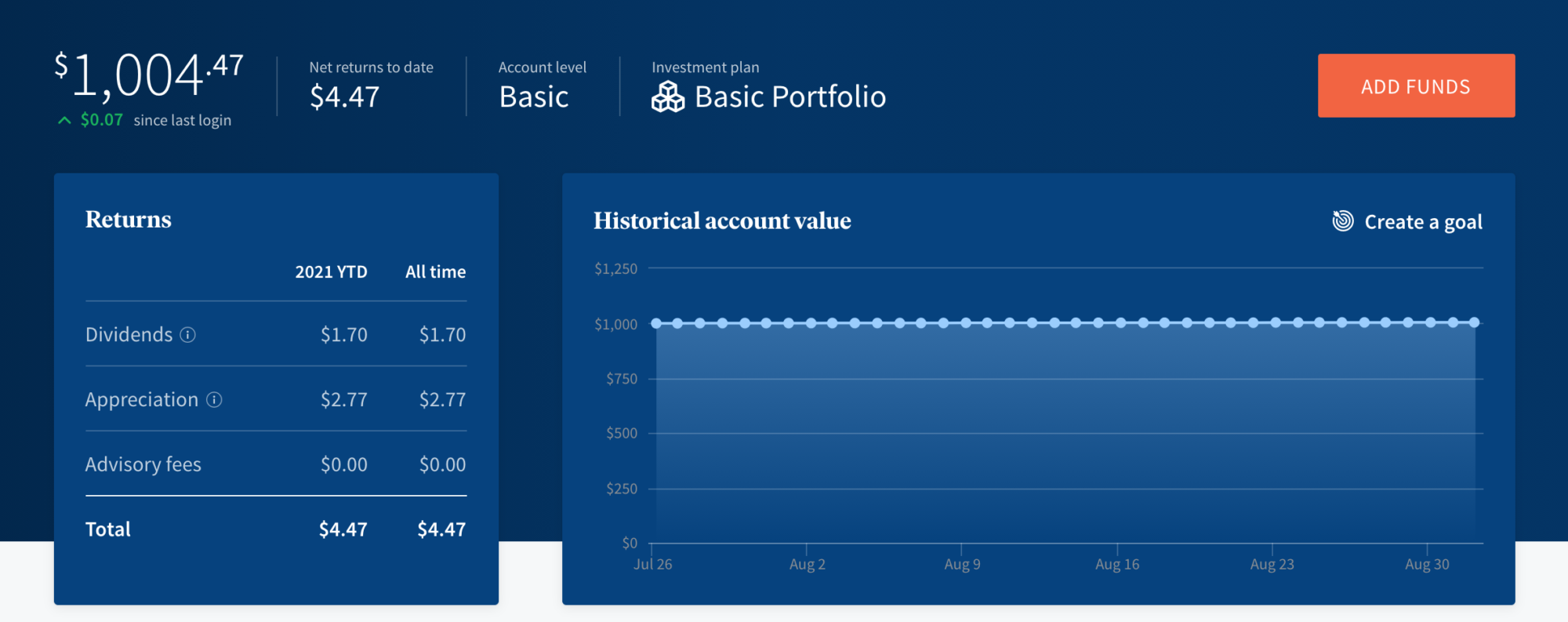Click the goal target icon
Viewport: 1568px width, 622px height.
pos(1343,221)
